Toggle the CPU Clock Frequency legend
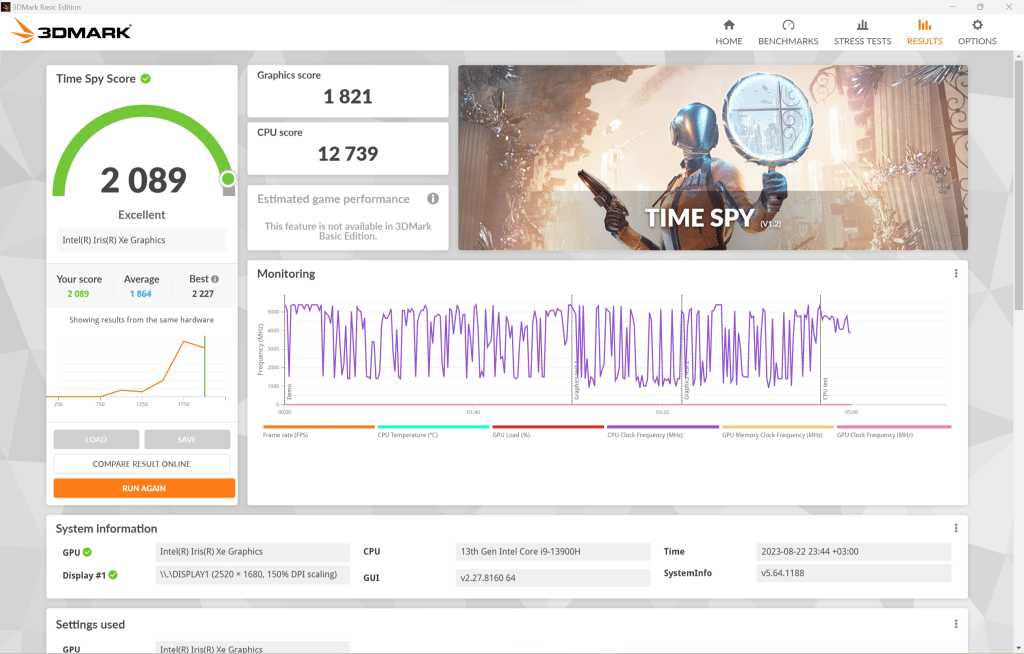The height and width of the screenshot is (654, 1024). click(663, 431)
